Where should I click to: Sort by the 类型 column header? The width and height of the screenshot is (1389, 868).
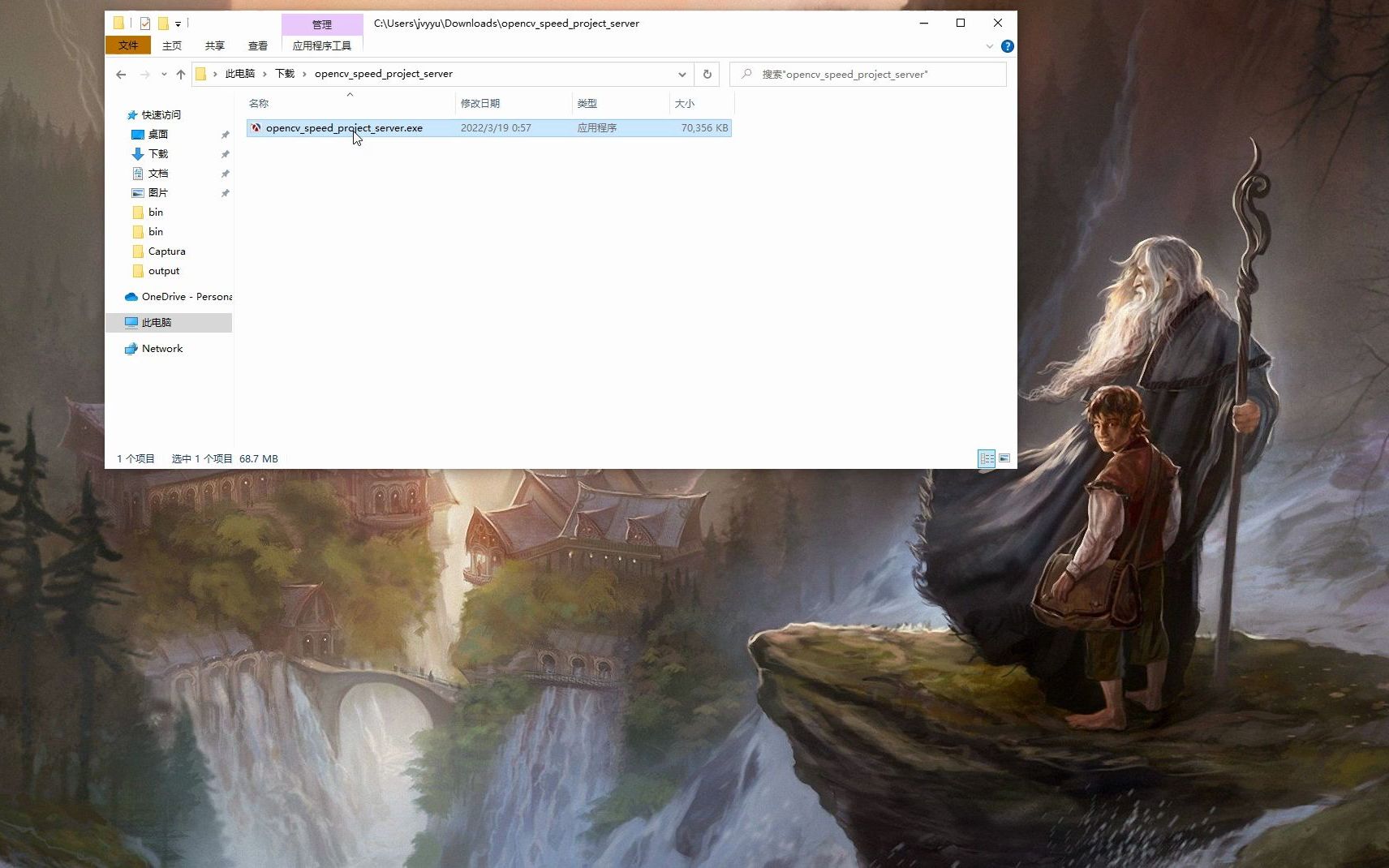click(x=621, y=103)
